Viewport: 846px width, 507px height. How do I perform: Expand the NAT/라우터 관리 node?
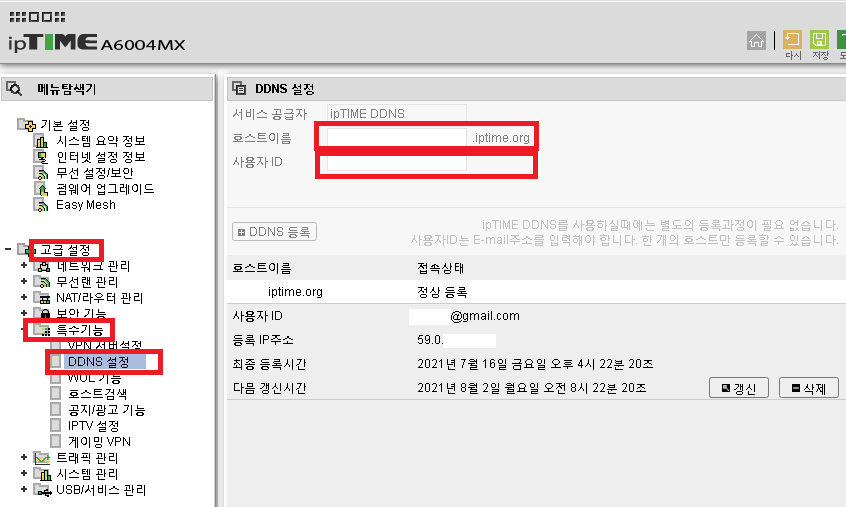[x=24, y=297]
